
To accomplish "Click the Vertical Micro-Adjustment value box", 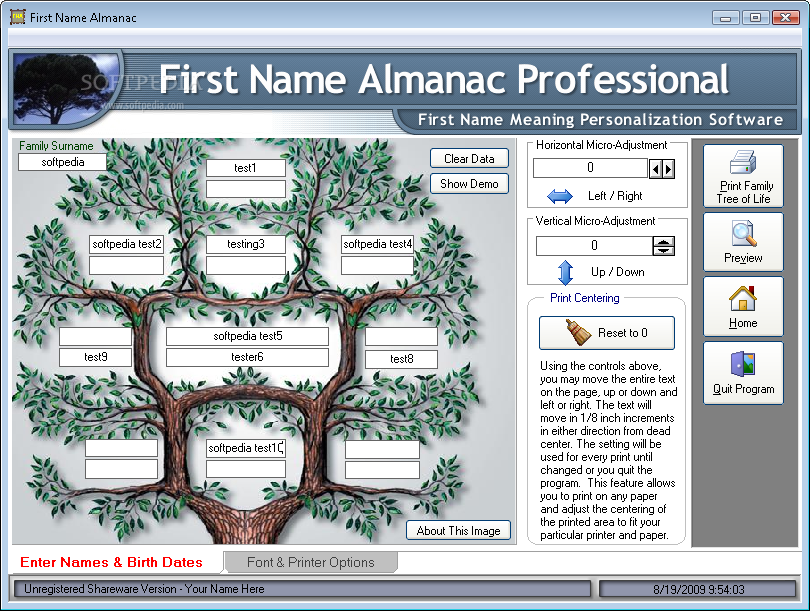I will 594,246.
